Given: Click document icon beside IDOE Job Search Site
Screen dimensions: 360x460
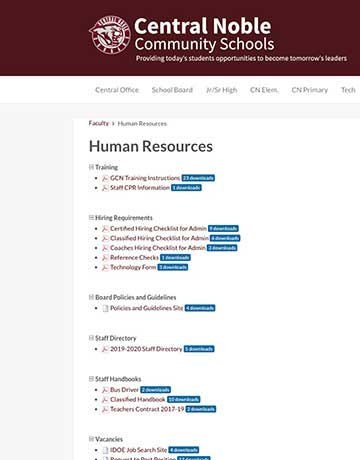Looking at the screenshot, I should point(105,450).
